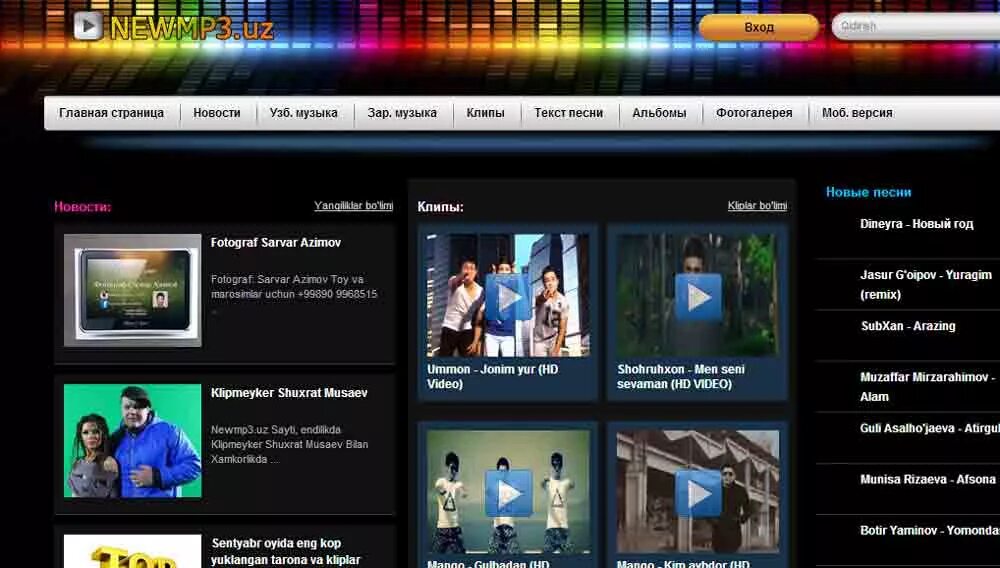Play the Mango - Gulbadan clip
The width and height of the screenshot is (1000, 568).
point(508,493)
